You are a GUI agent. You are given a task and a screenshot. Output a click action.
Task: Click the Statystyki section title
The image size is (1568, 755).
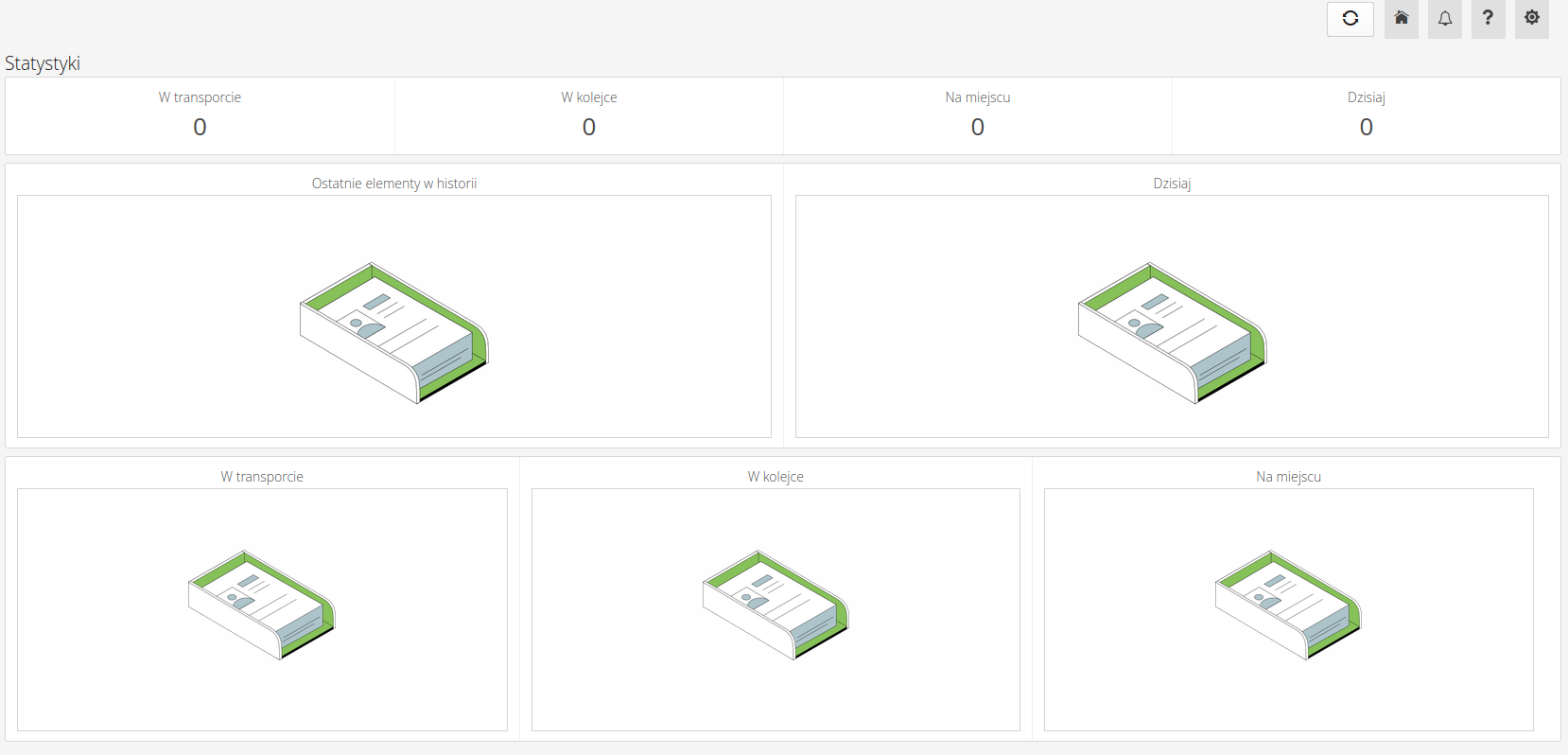point(43,63)
